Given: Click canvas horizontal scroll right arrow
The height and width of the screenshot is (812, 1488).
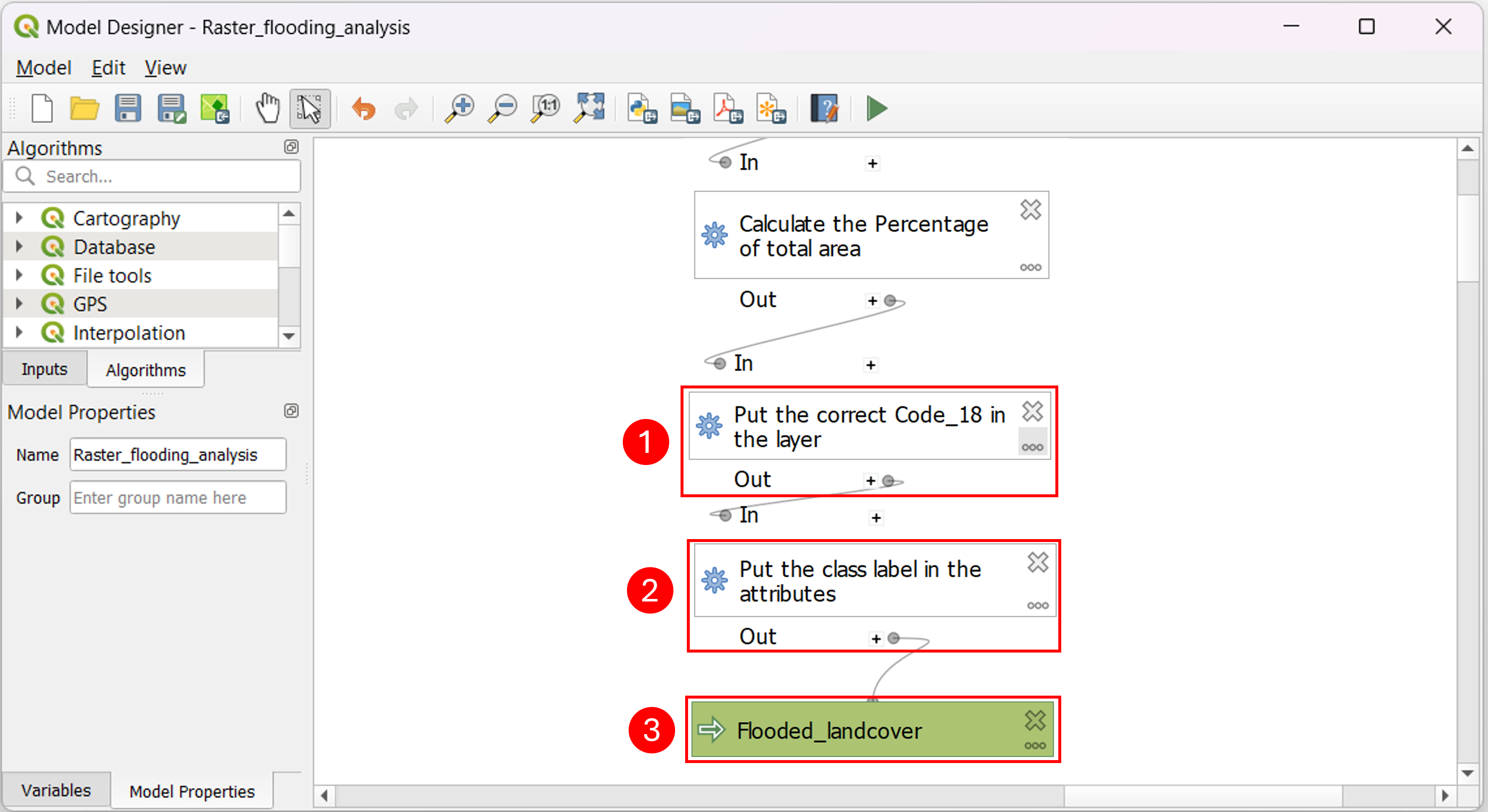Looking at the screenshot, I should [x=1445, y=796].
